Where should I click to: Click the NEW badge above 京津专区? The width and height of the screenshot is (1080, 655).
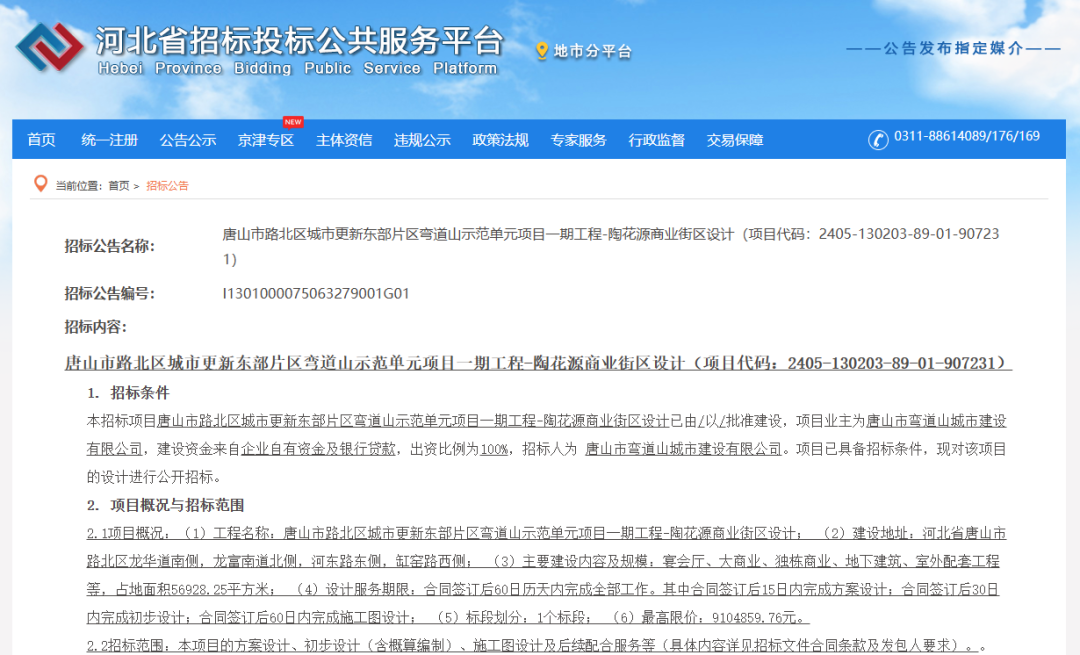(293, 122)
